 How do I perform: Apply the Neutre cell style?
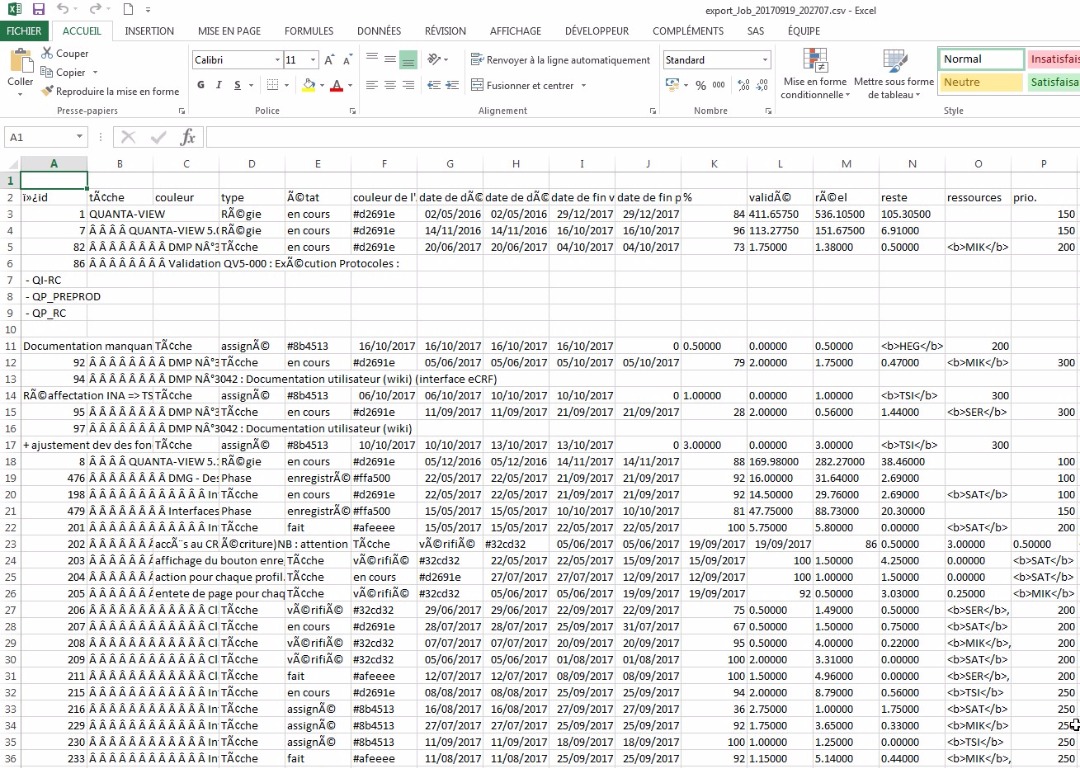pos(981,83)
